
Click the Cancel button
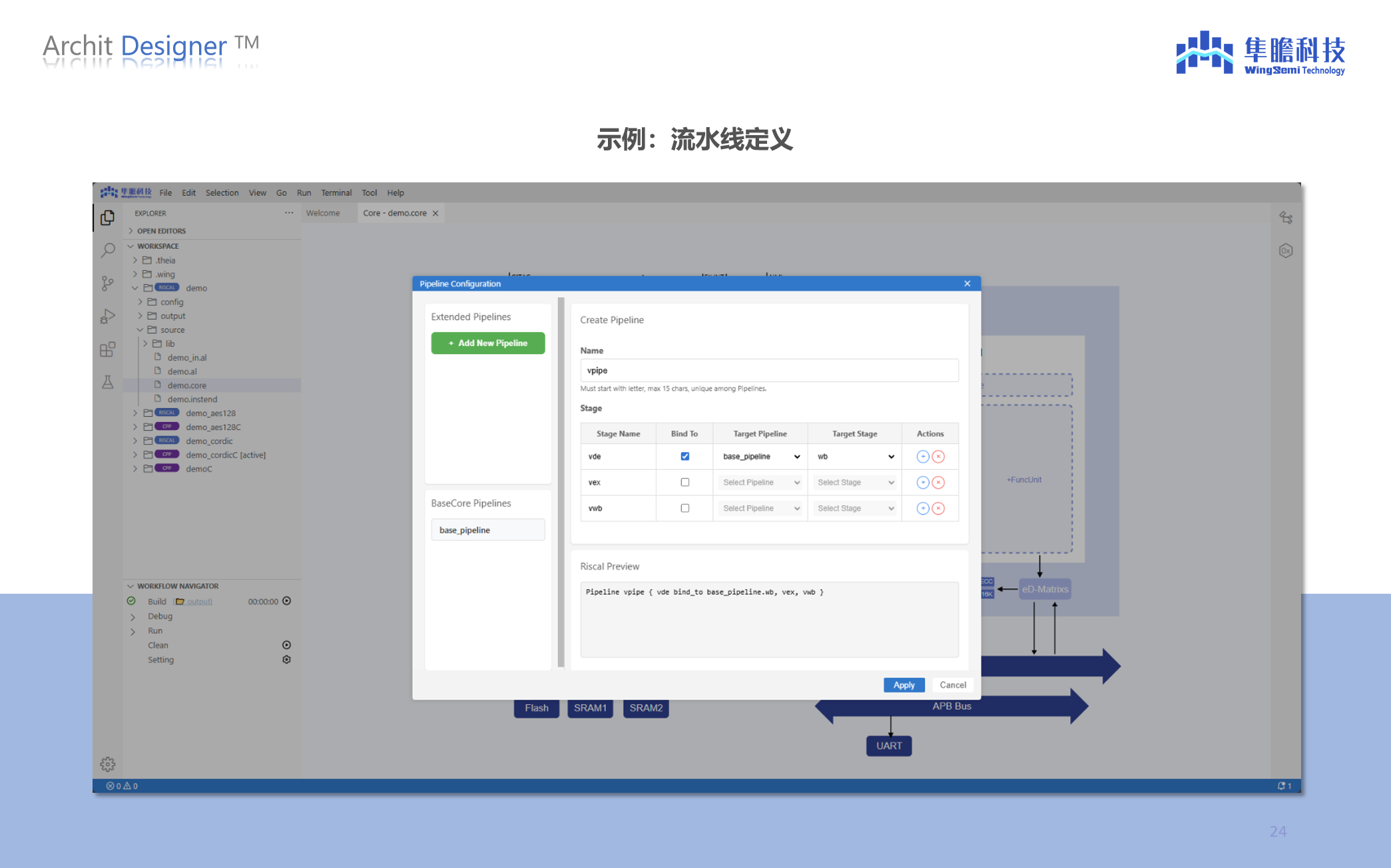tap(953, 685)
